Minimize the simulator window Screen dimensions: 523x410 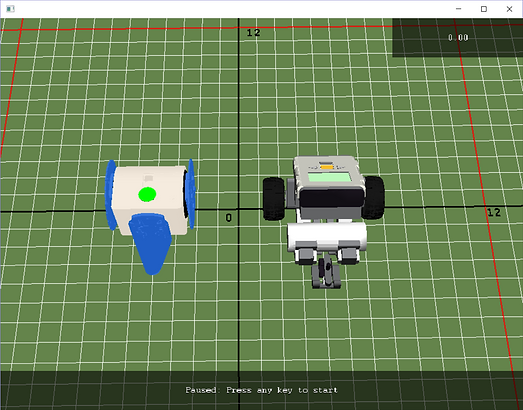click(459, 9)
